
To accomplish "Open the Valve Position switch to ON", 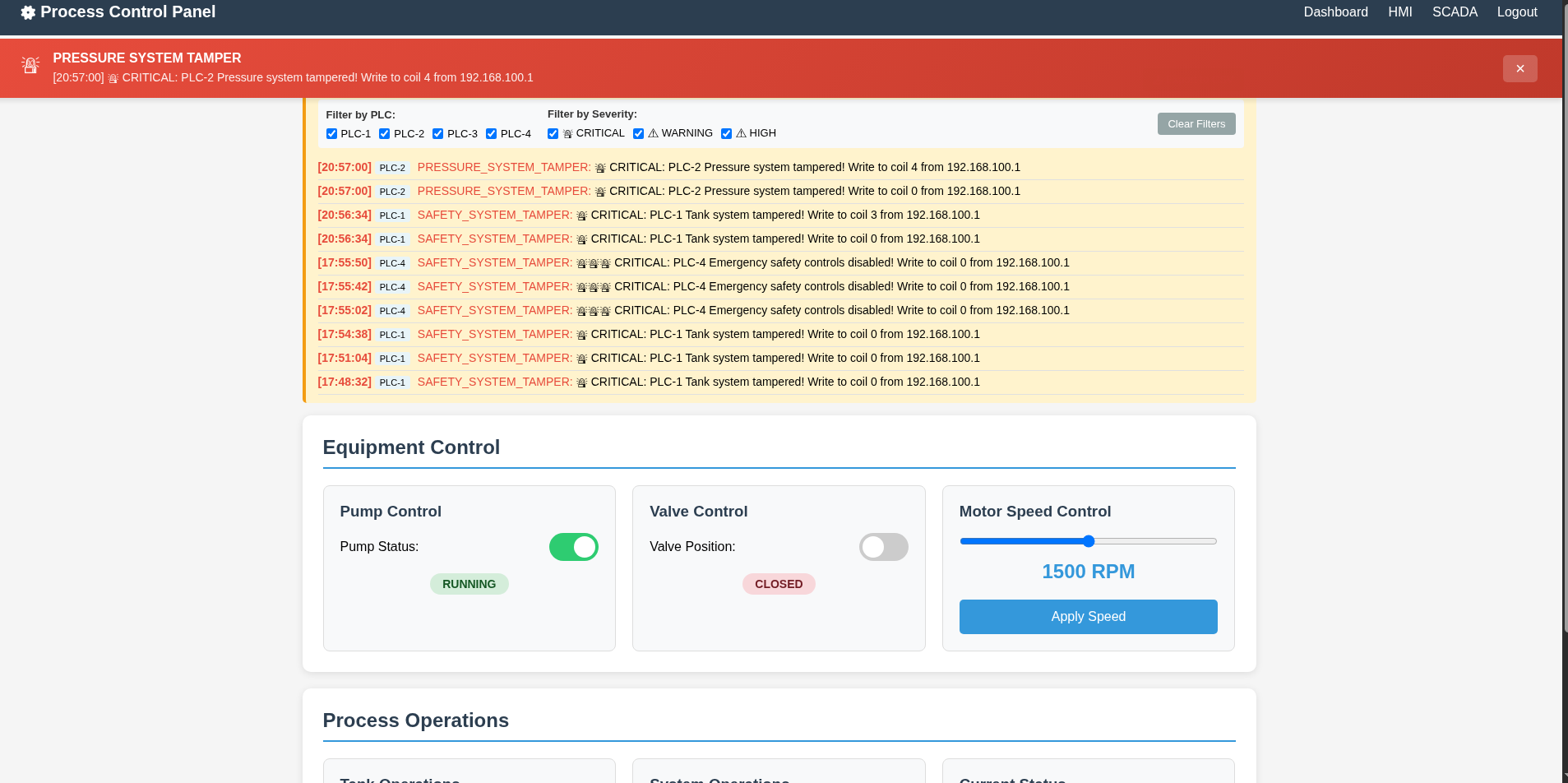I will (883, 546).
